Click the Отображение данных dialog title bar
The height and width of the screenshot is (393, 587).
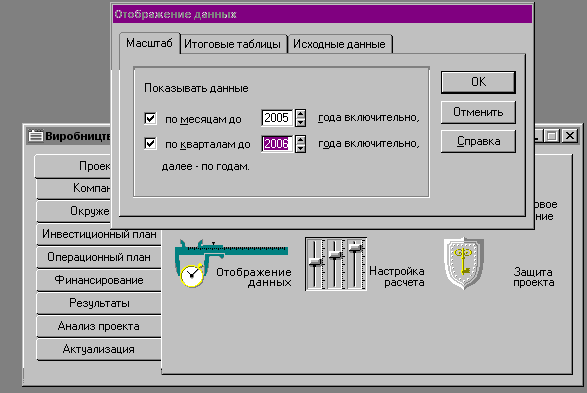(x=322, y=14)
